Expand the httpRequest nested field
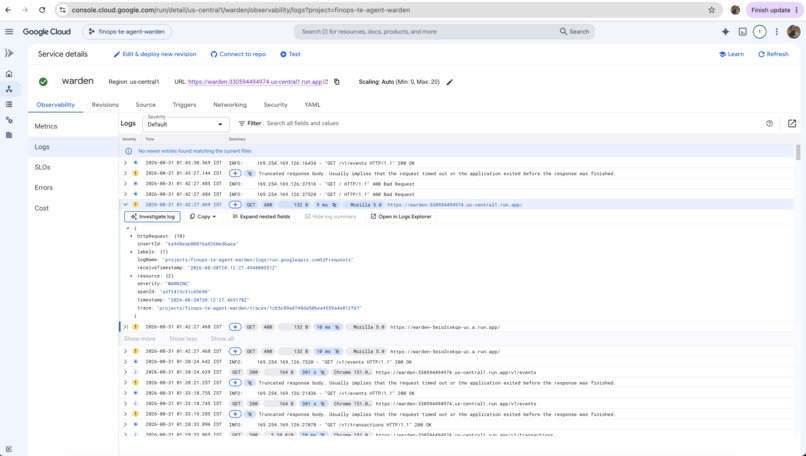Image resolution: width=806 pixels, height=456 pixels. (x=131, y=236)
